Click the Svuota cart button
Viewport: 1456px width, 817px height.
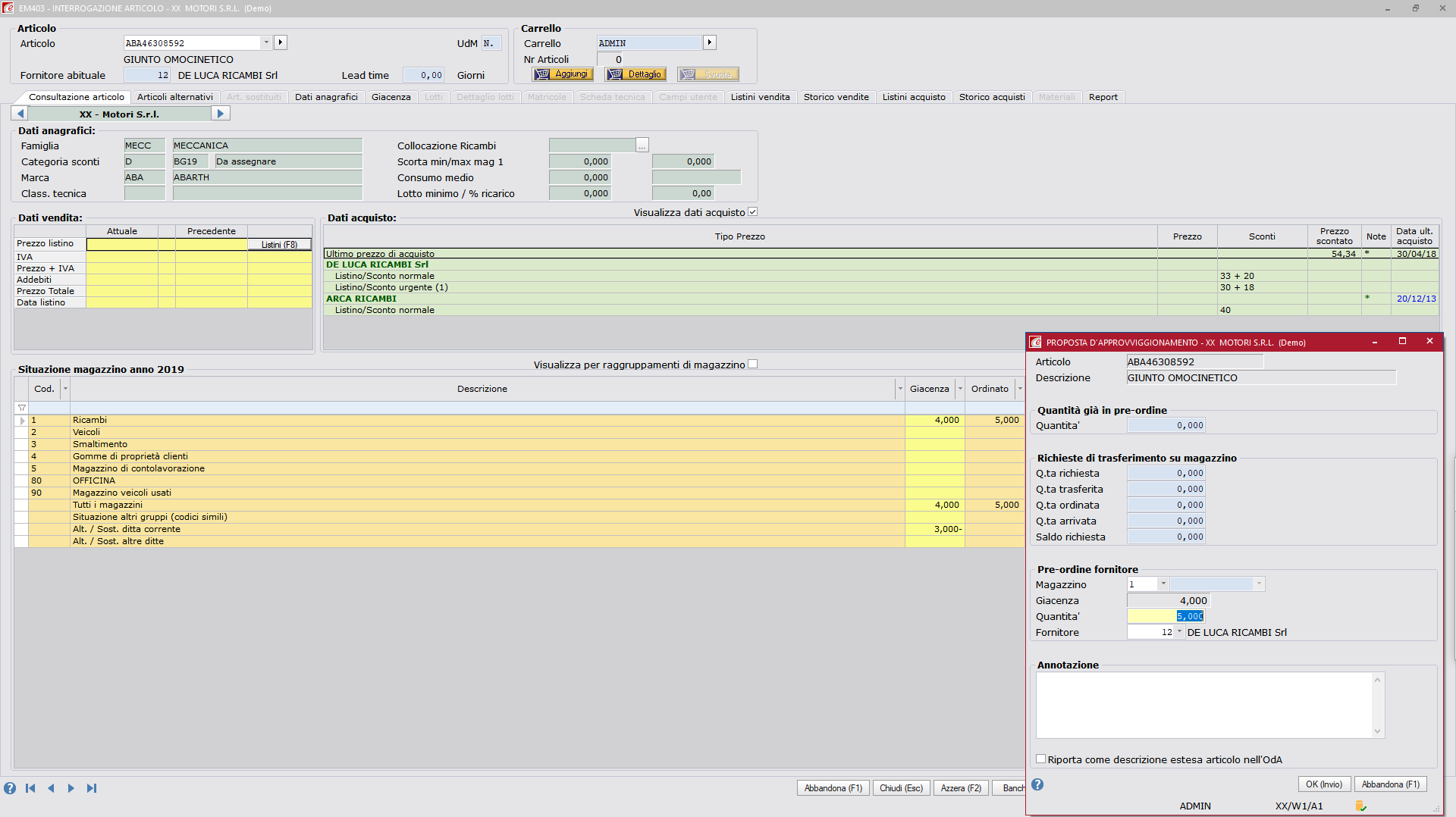coord(708,74)
